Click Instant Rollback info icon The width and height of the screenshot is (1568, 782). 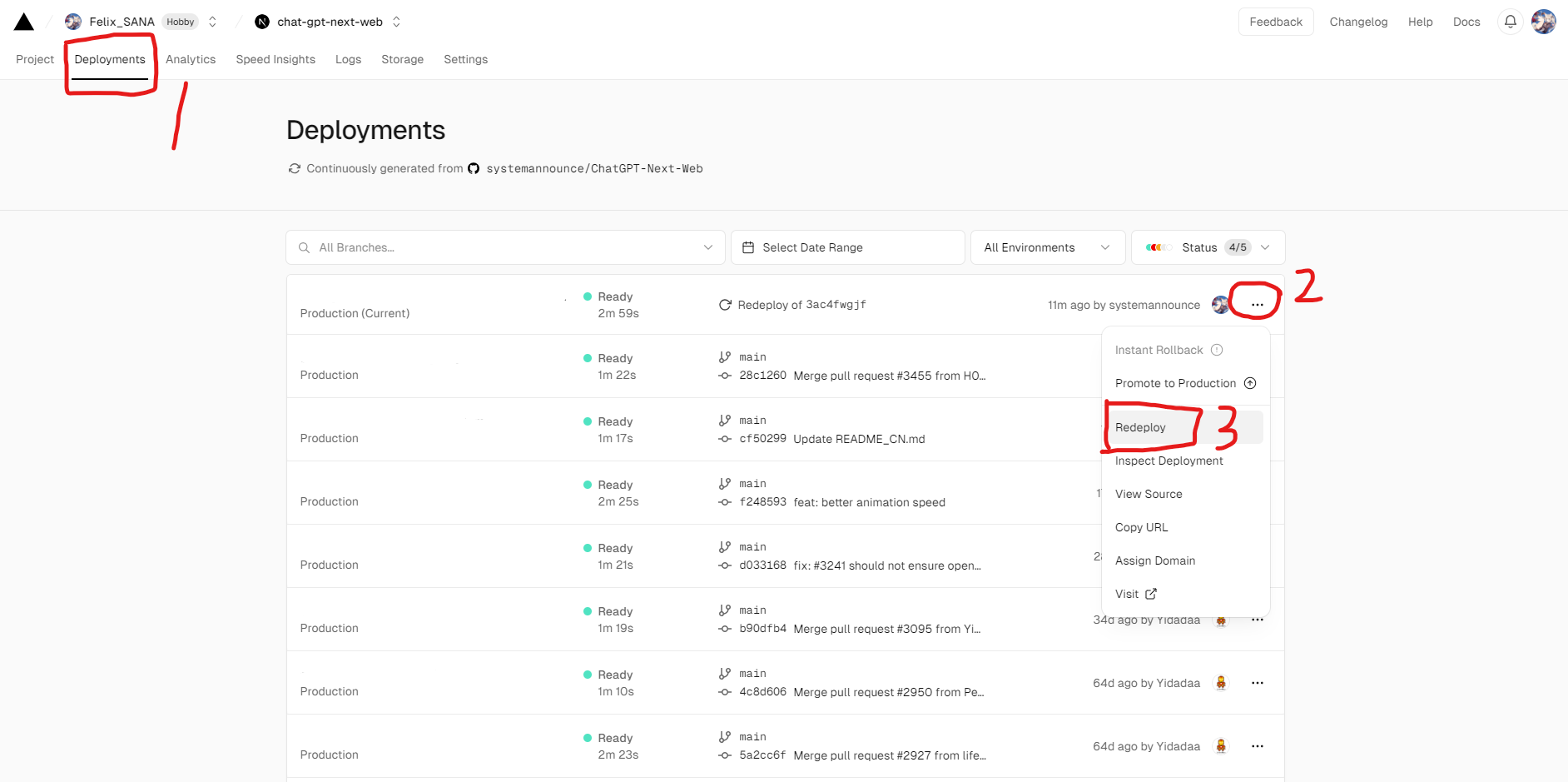[1217, 350]
